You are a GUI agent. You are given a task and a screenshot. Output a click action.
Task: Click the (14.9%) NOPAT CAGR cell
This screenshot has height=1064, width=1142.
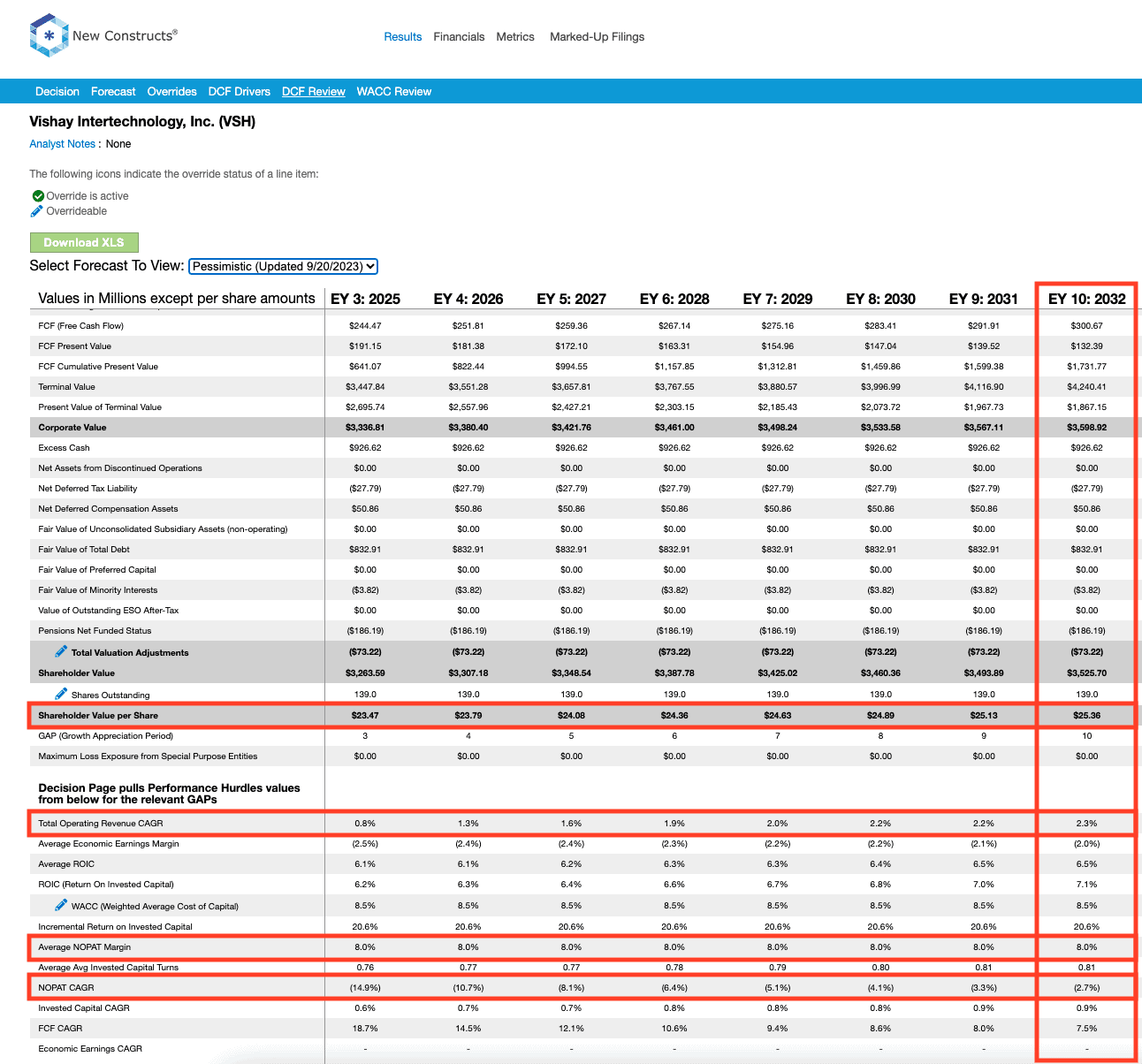[x=365, y=988]
